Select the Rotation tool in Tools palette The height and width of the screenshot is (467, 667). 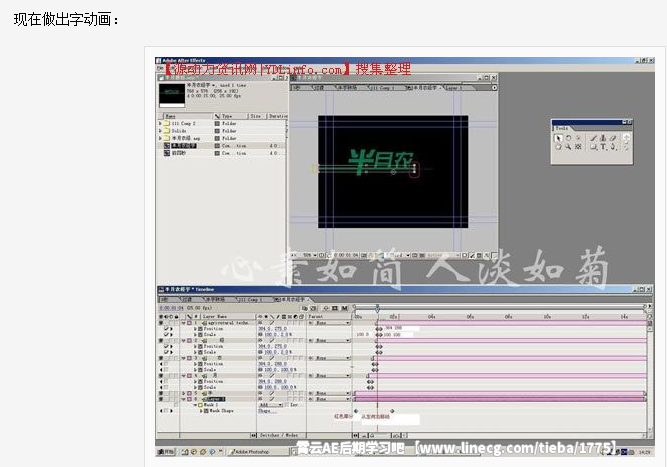click(568, 138)
